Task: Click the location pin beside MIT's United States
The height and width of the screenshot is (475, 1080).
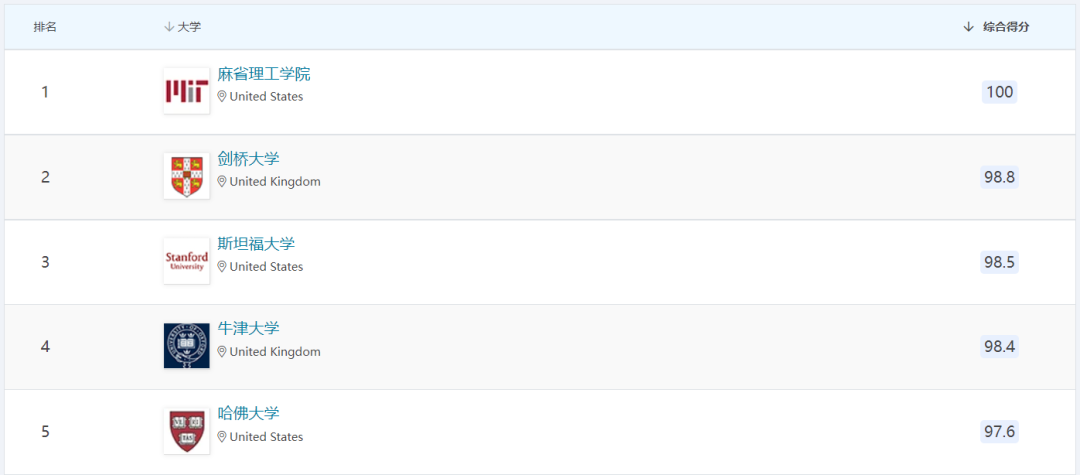Action: pyautogui.click(x=222, y=97)
